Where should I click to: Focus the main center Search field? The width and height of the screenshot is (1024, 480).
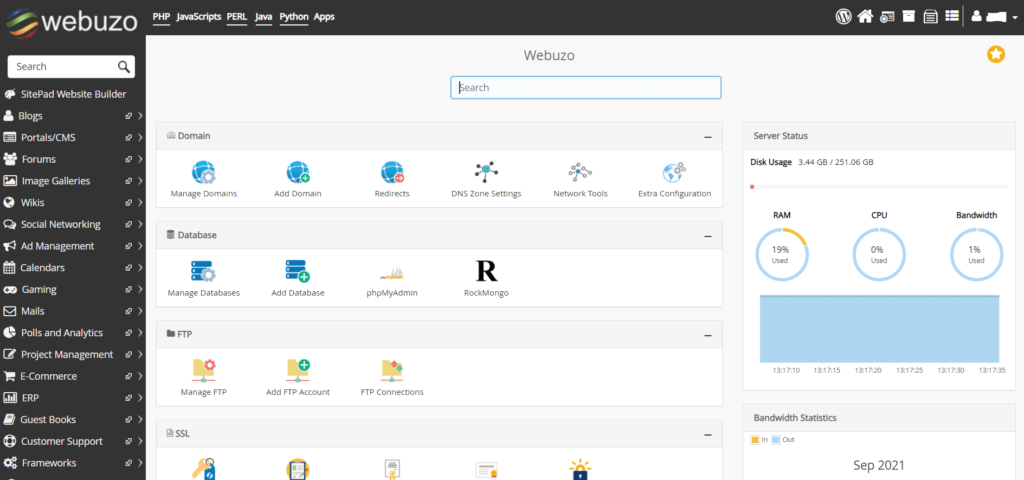586,88
